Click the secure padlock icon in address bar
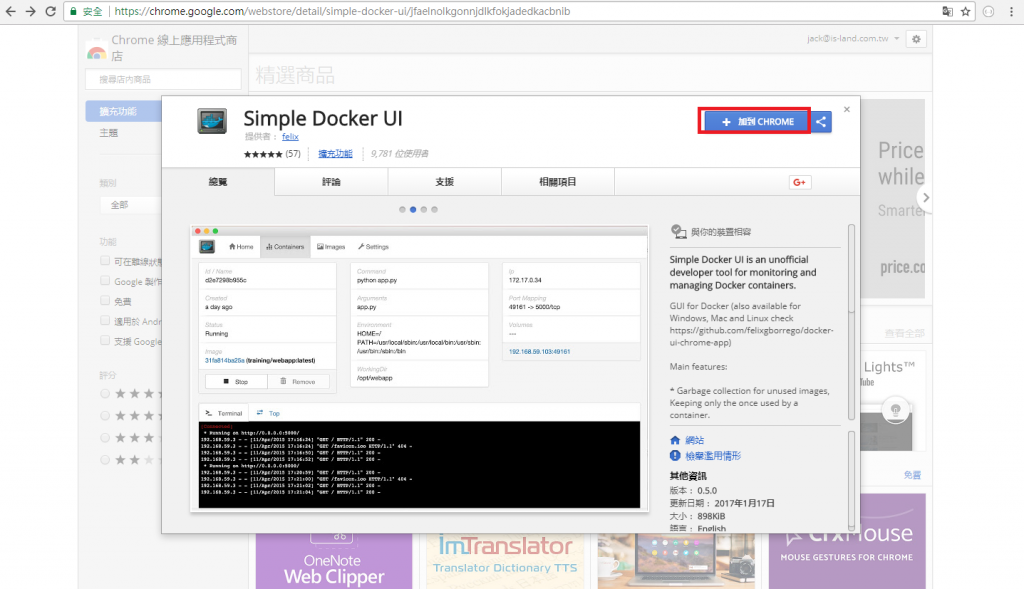Viewport: 1024px width, 589px height. (74, 11)
